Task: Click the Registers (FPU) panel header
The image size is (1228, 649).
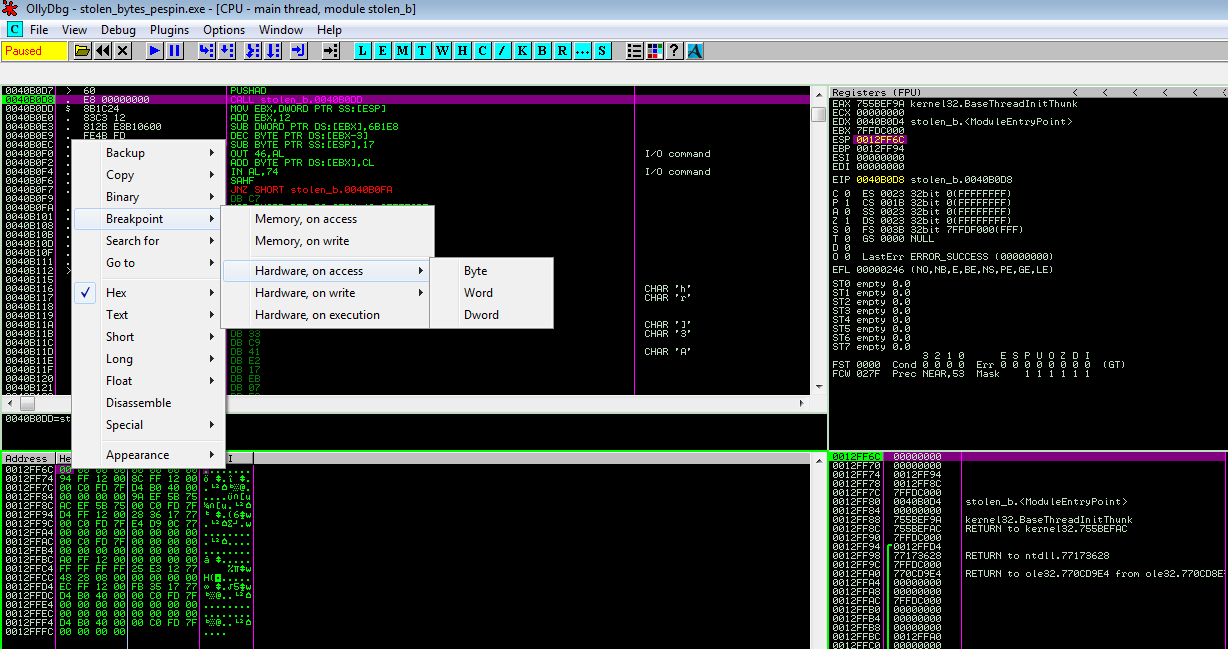Action: coord(1028,92)
